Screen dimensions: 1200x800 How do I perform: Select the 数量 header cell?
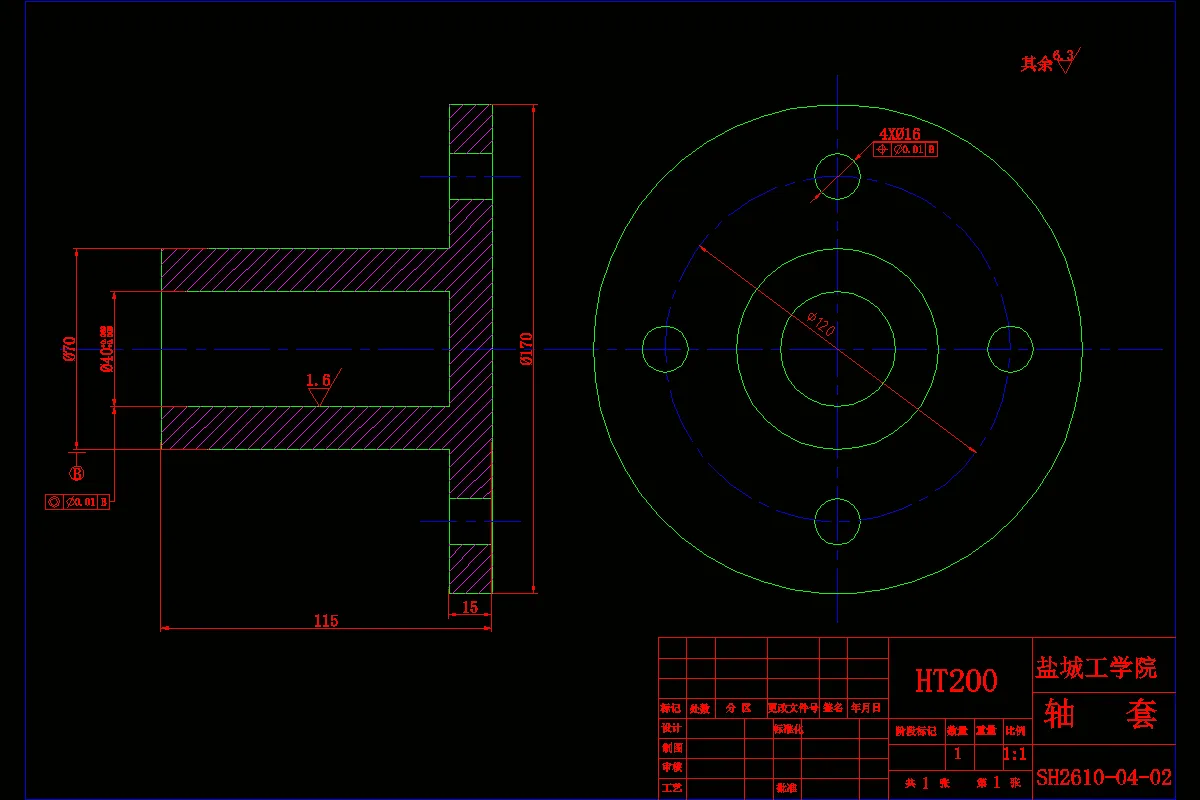pos(958,731)
